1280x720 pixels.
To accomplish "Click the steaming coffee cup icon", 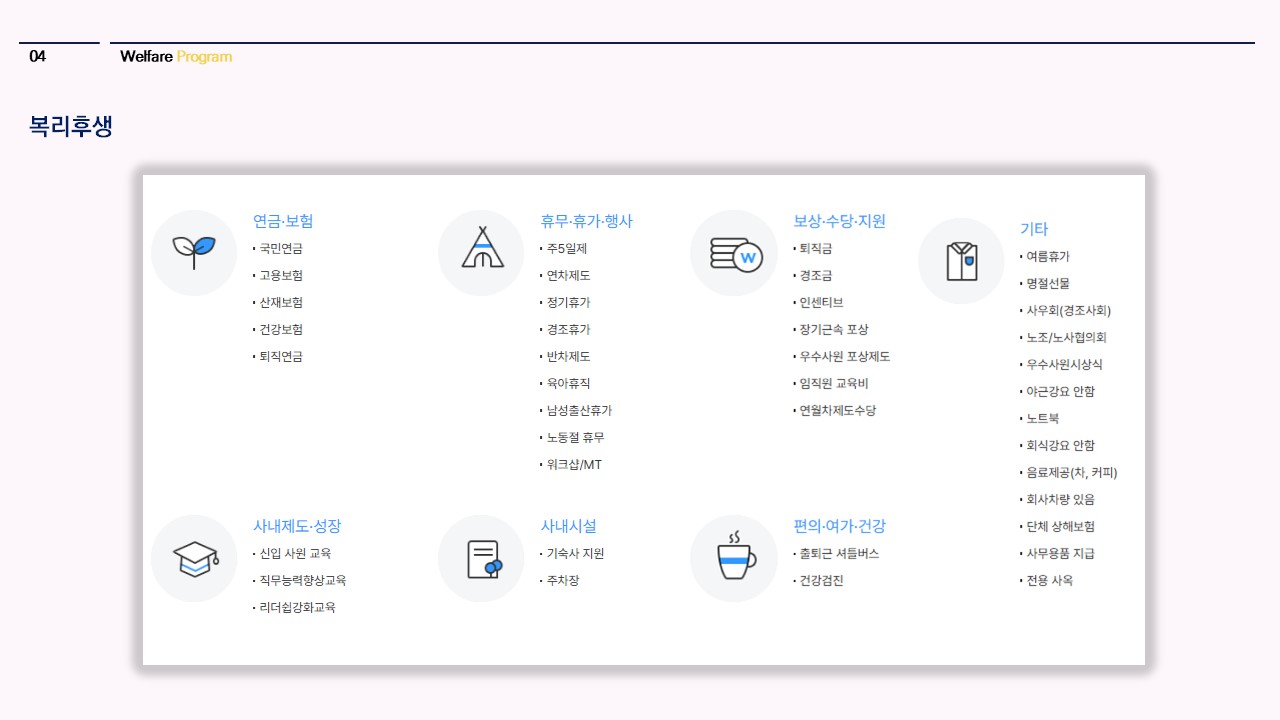I will tap(734, 558).
